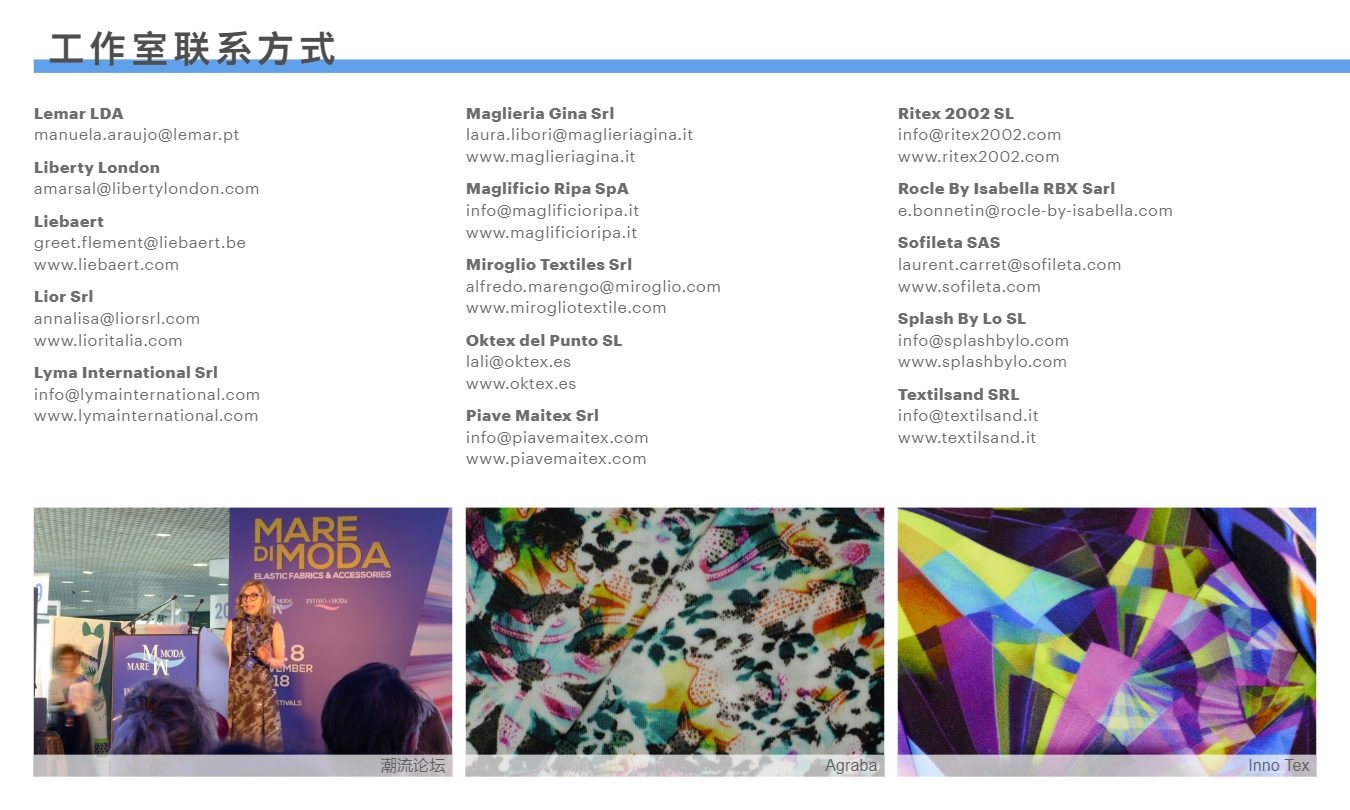Open the www.liebaert.com website link
1350x810 pixels.
coord(106,265)
